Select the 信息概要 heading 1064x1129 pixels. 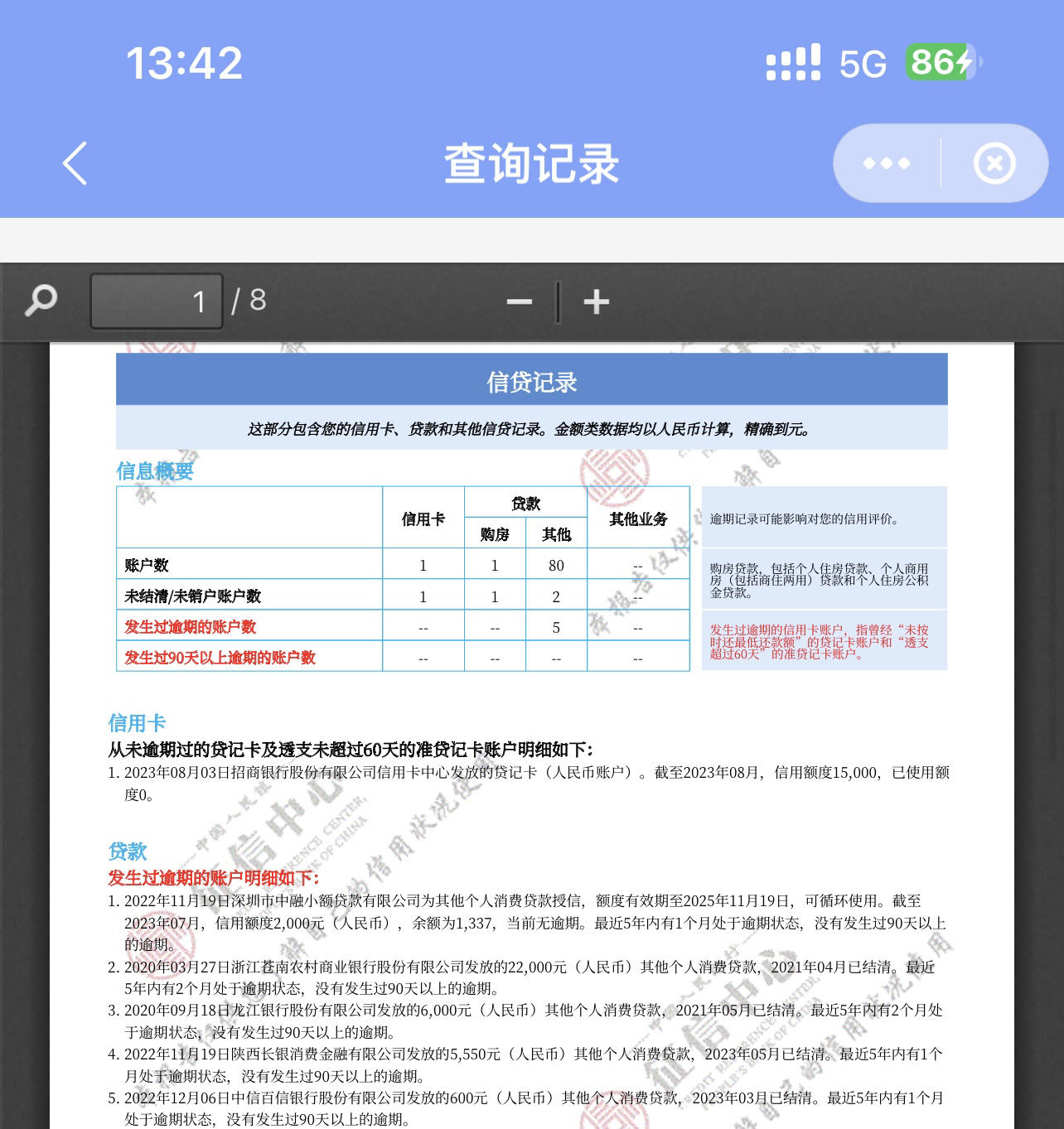155,471
